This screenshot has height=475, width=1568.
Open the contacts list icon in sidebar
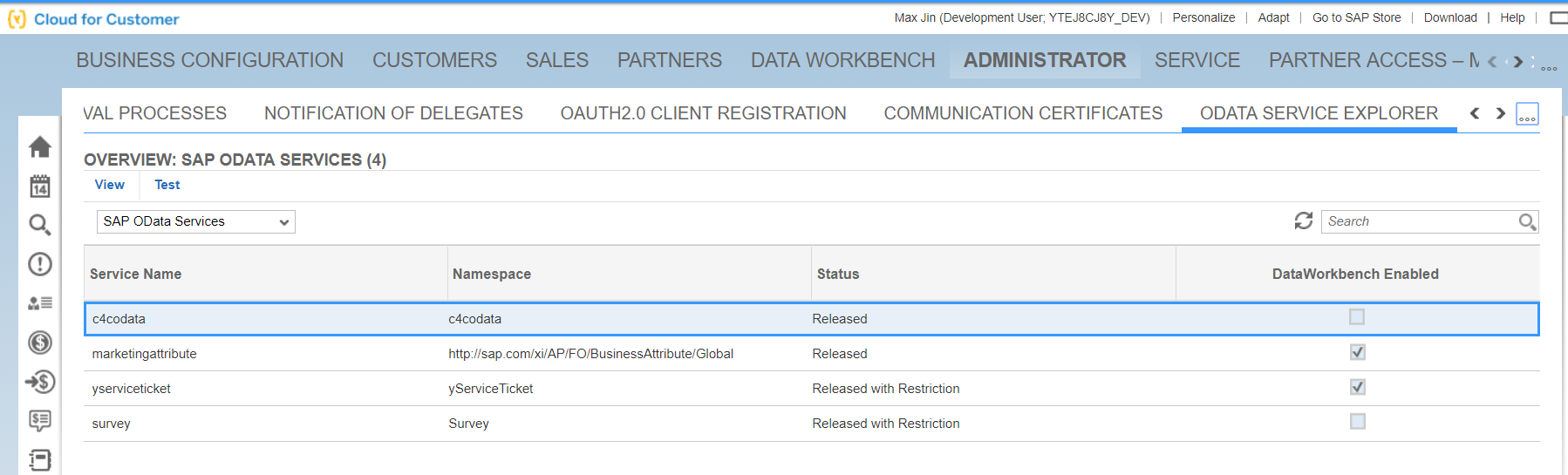tap(40, 303)
